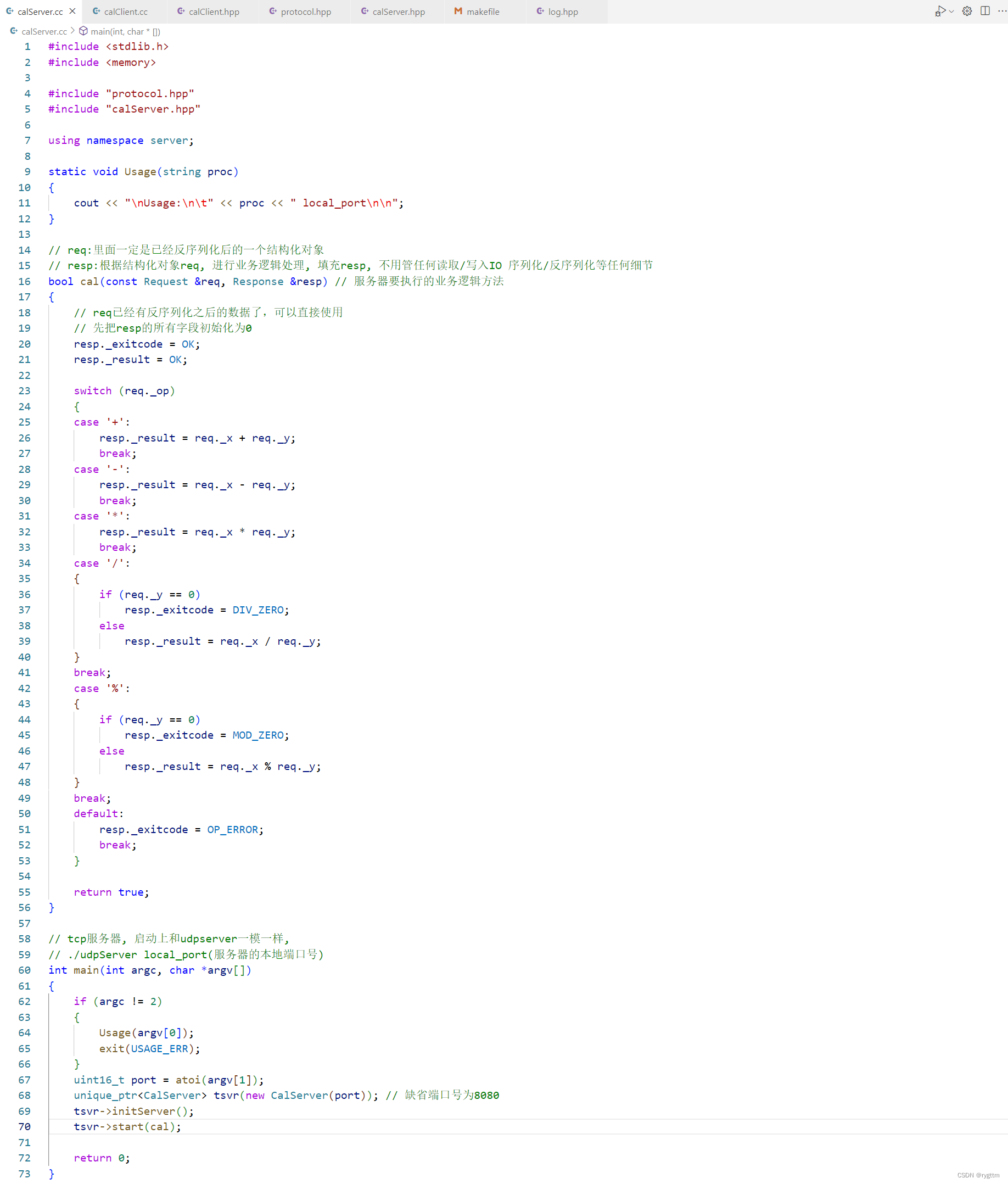The width and height of the screenshot is (1008, 1184).
Task: Click 'resp._result = req._x * req._y;' line
Action: 198,532
